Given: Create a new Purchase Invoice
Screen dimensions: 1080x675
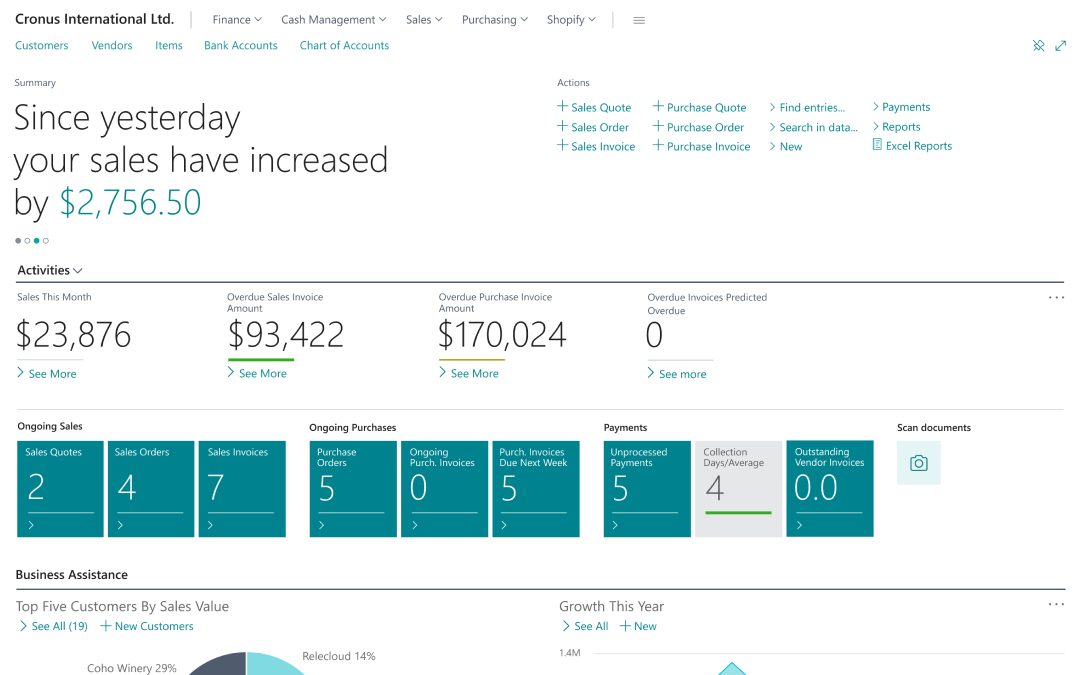Looking at the screenshot, I should (701, 146).
